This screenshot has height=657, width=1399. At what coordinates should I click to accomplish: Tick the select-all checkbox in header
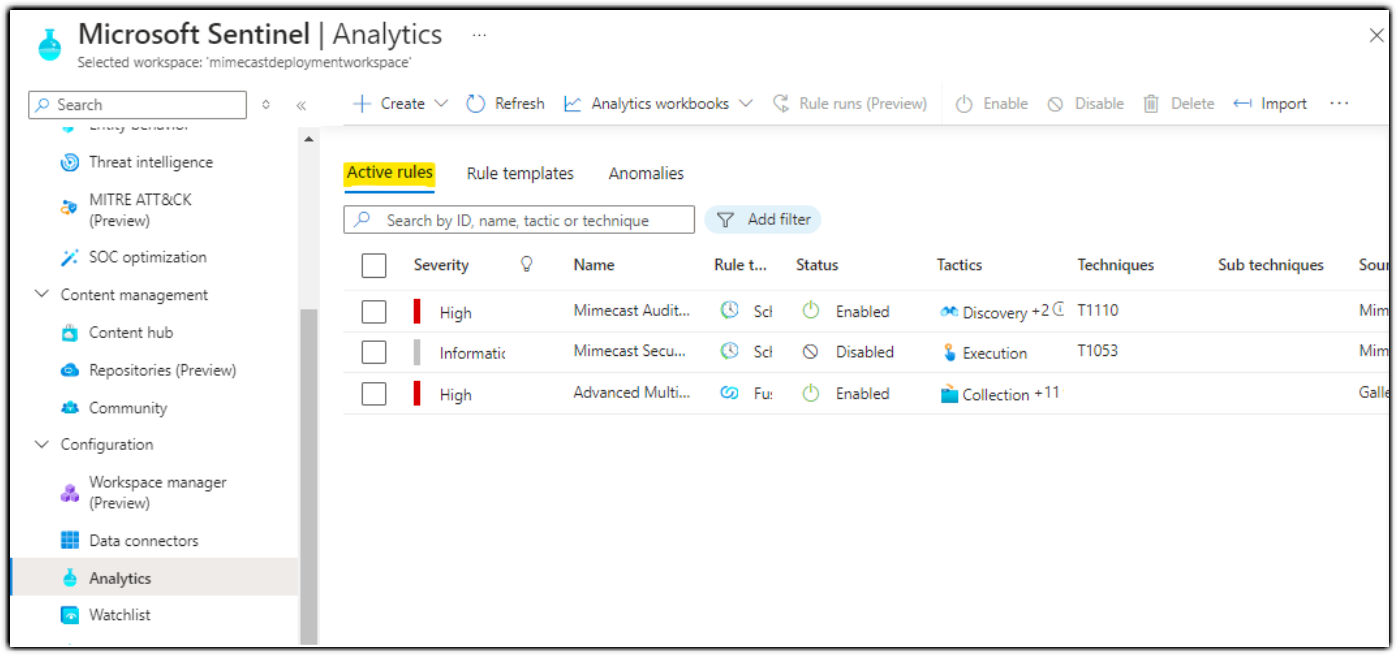pyautogui.click(x=374, y=265)
